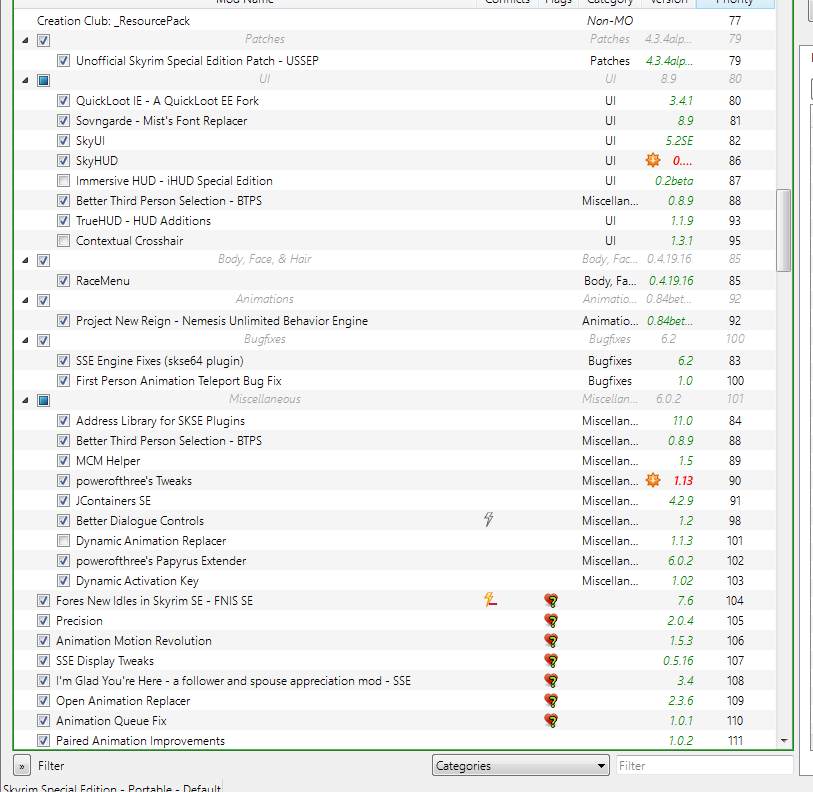Click the heart flag on SSE Display Tweaks

click(x=551, y=660)
